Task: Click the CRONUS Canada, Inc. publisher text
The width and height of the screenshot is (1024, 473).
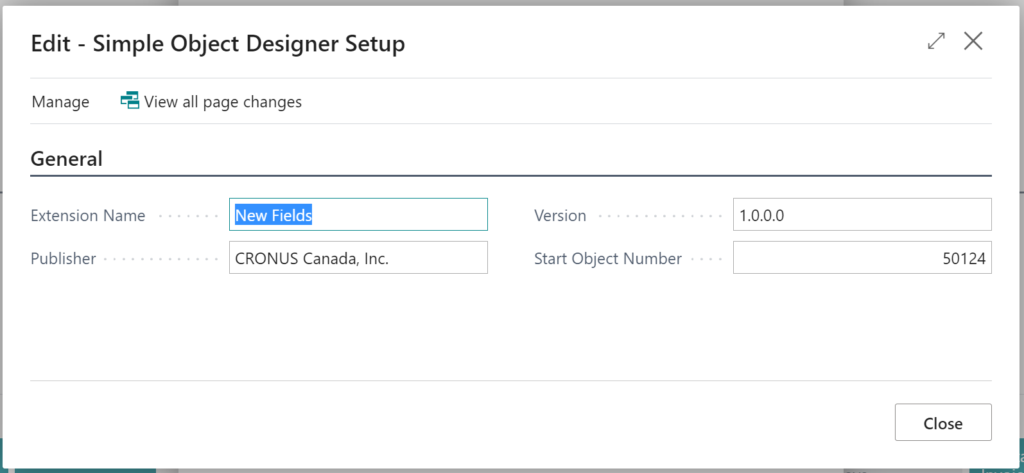Action: tap(312, 258)
